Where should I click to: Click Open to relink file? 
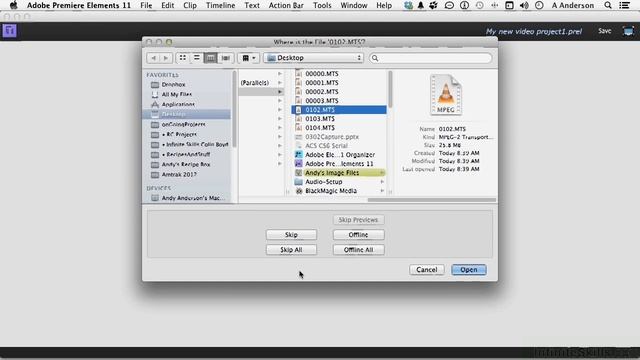[x=469, y=270]
